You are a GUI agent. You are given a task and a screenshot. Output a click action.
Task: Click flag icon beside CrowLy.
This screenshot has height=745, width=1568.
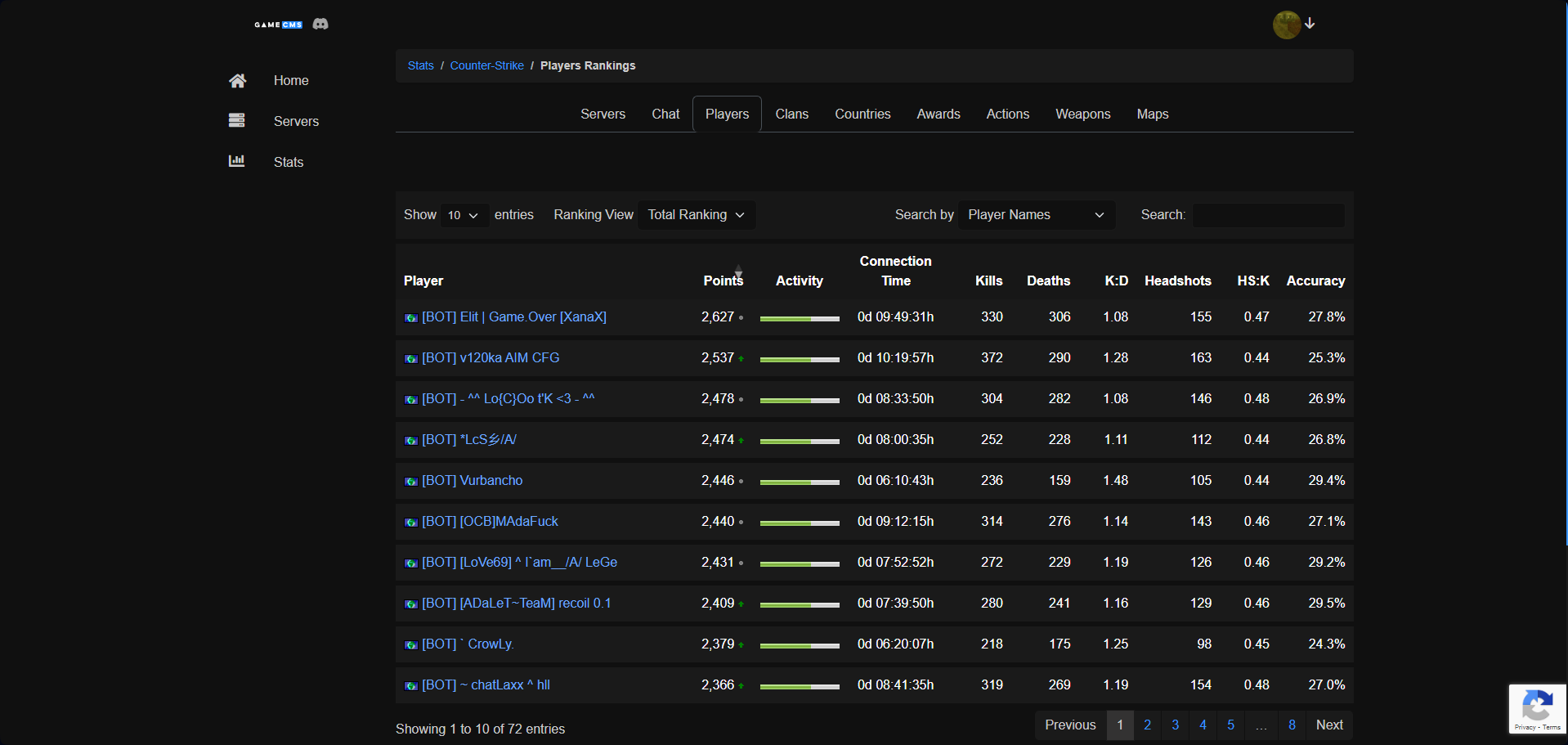(x=411, y=645)
